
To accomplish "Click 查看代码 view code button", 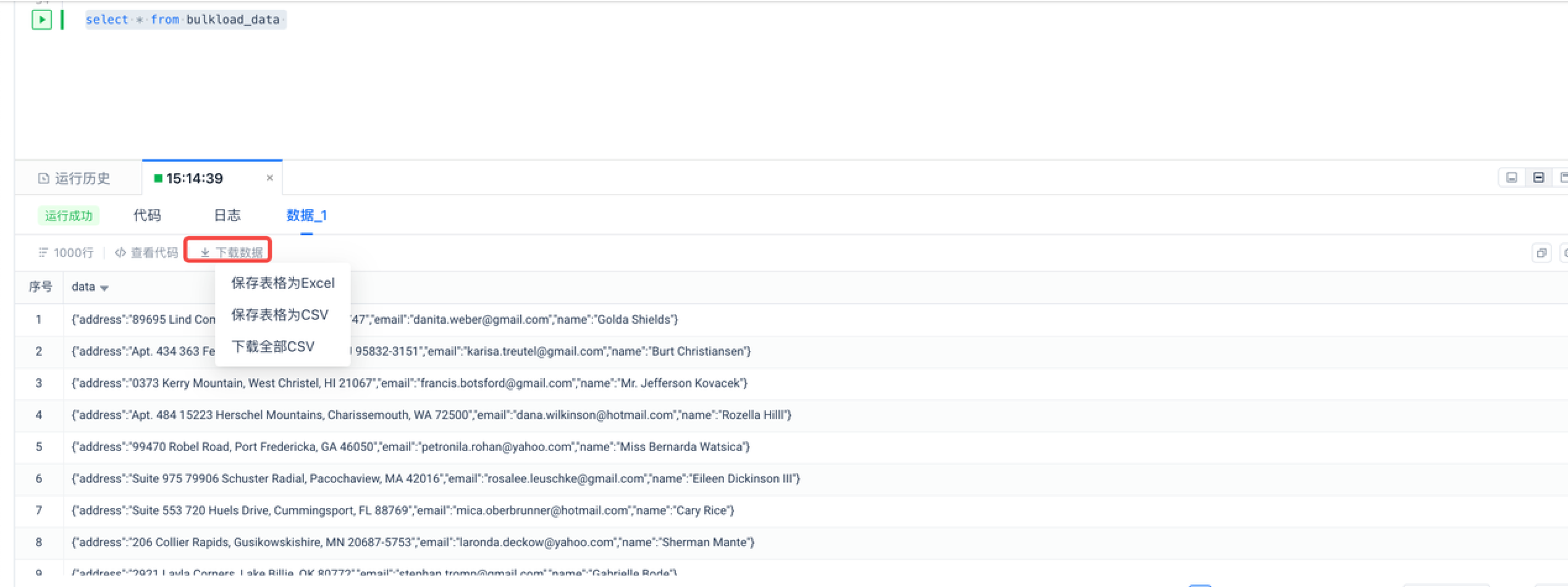I will (x=147, y=253).
